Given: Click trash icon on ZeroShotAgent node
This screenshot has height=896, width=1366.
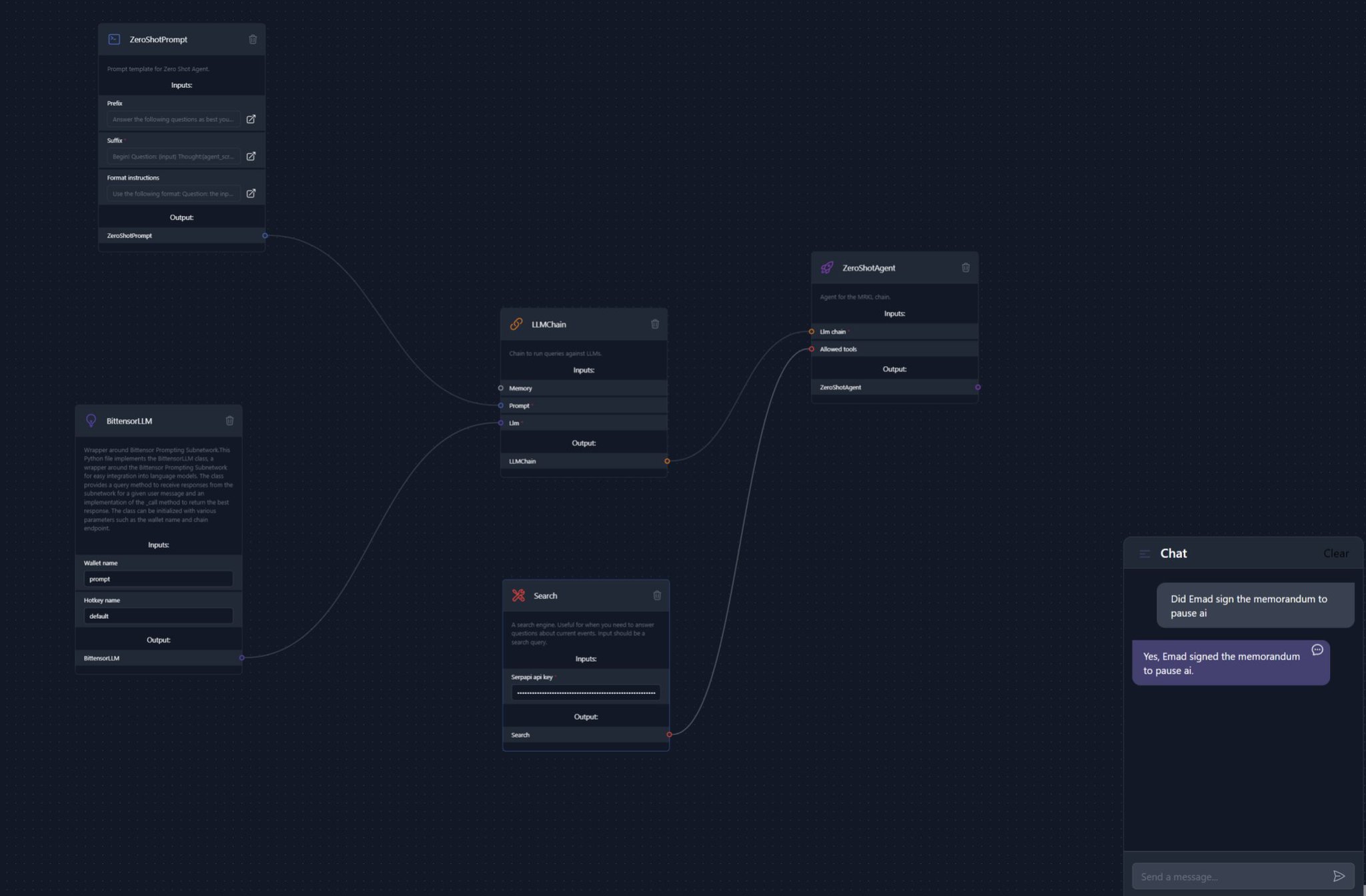Looking at the screenshot, I should 966,267.
